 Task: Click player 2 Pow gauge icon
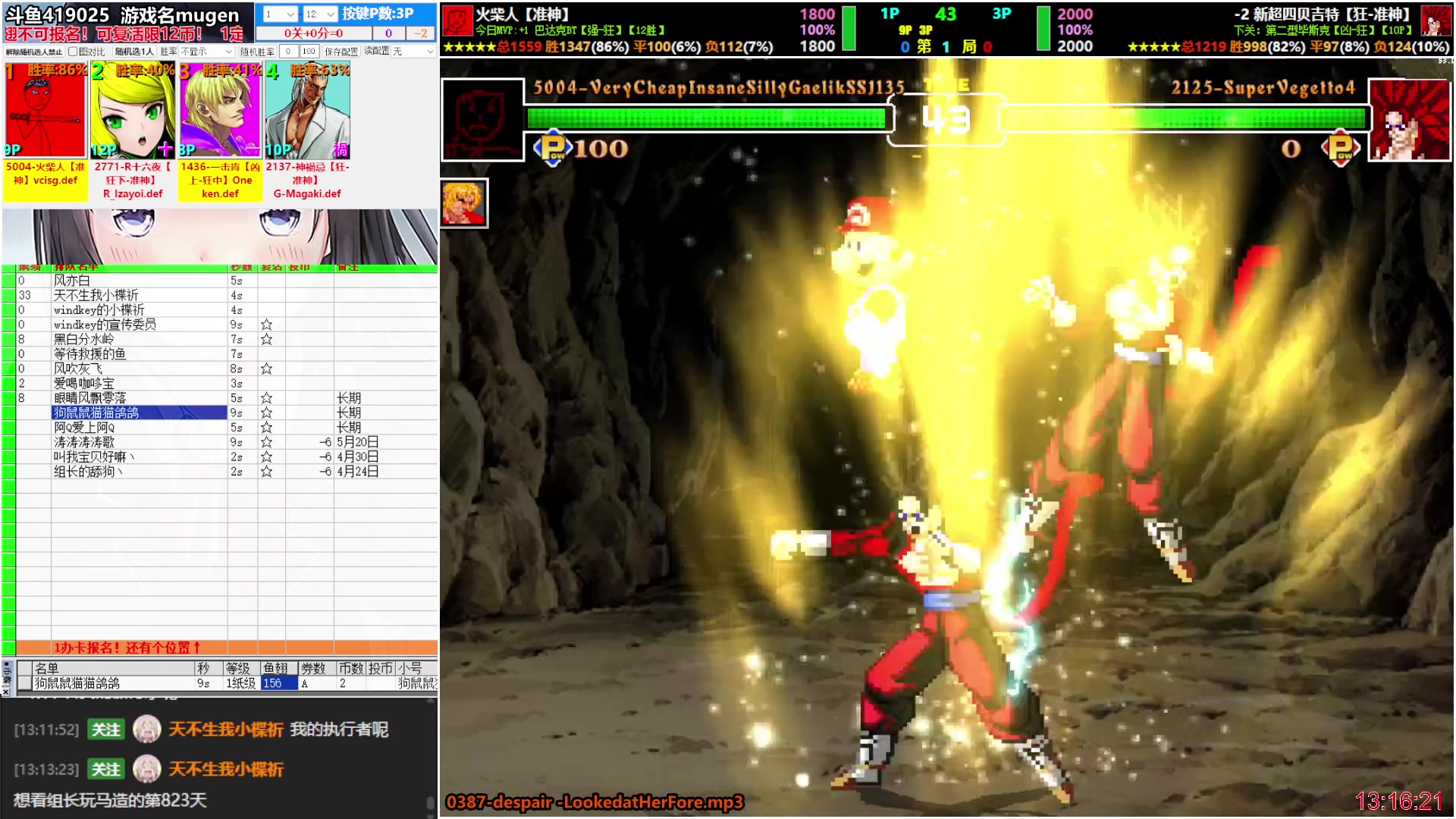point(1341,148)
